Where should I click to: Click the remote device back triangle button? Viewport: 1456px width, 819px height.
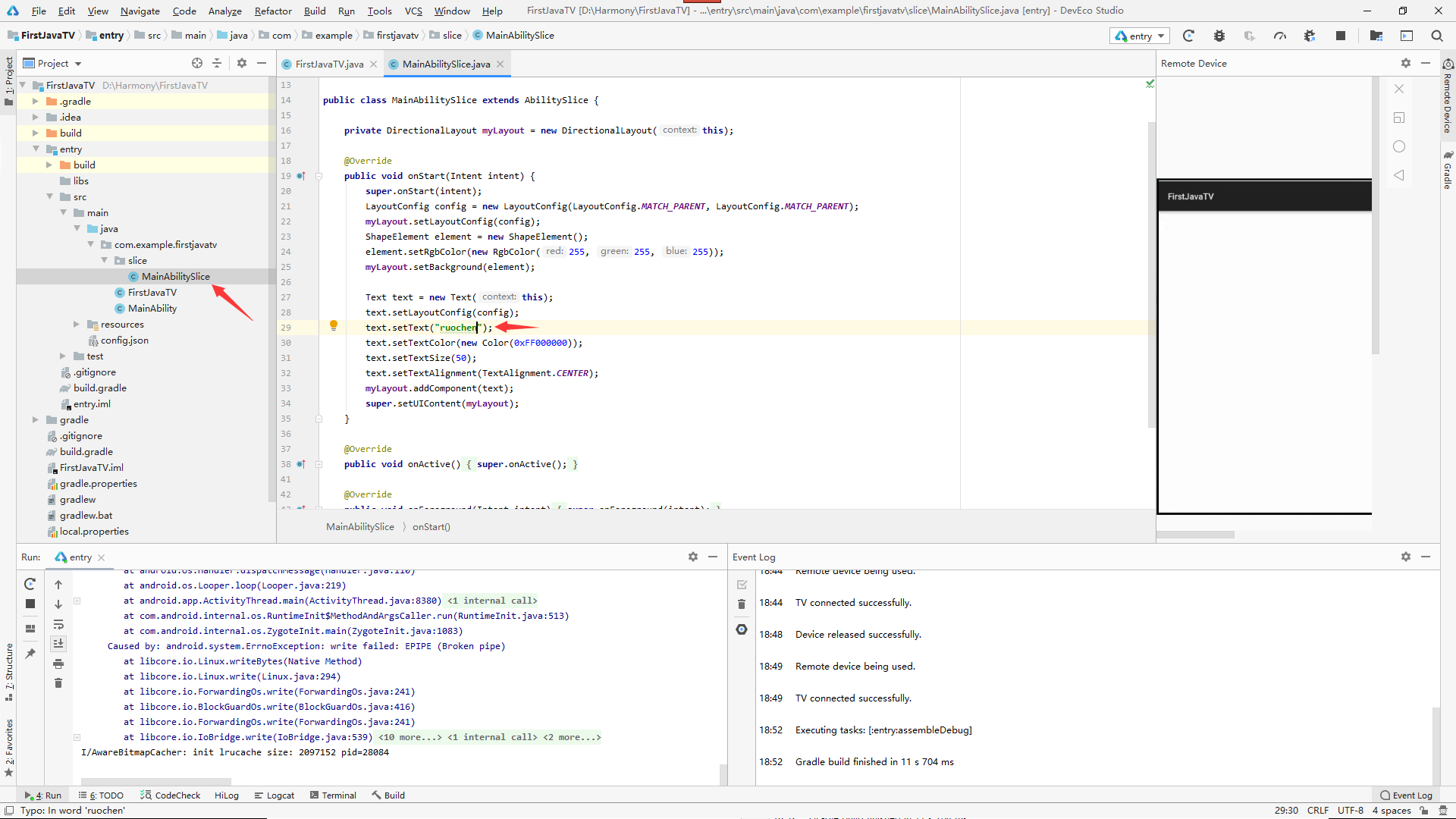click(x=1399, y=175)
